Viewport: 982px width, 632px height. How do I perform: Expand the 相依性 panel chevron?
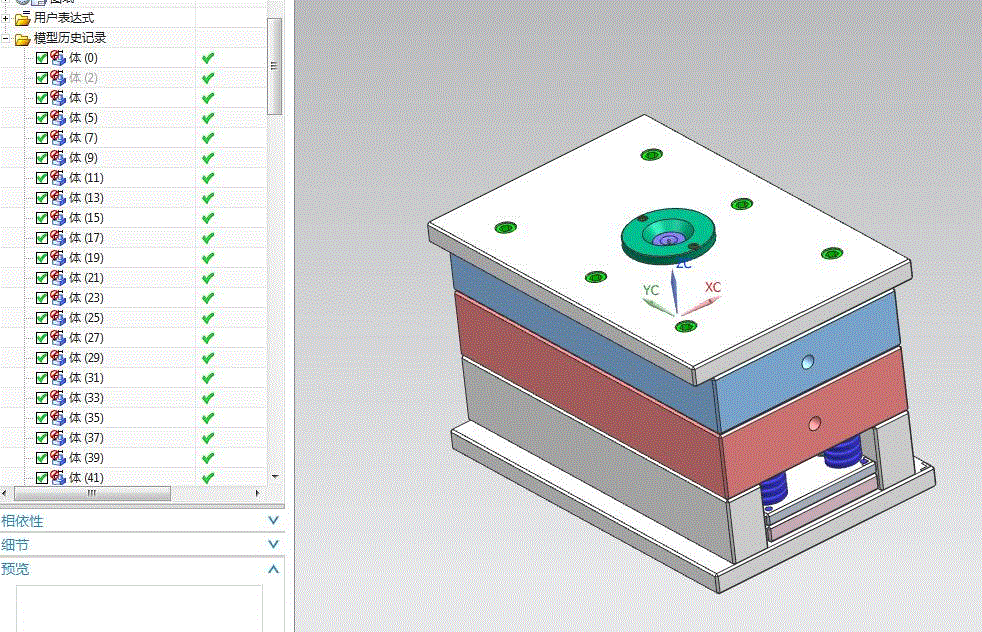point(273,521)
